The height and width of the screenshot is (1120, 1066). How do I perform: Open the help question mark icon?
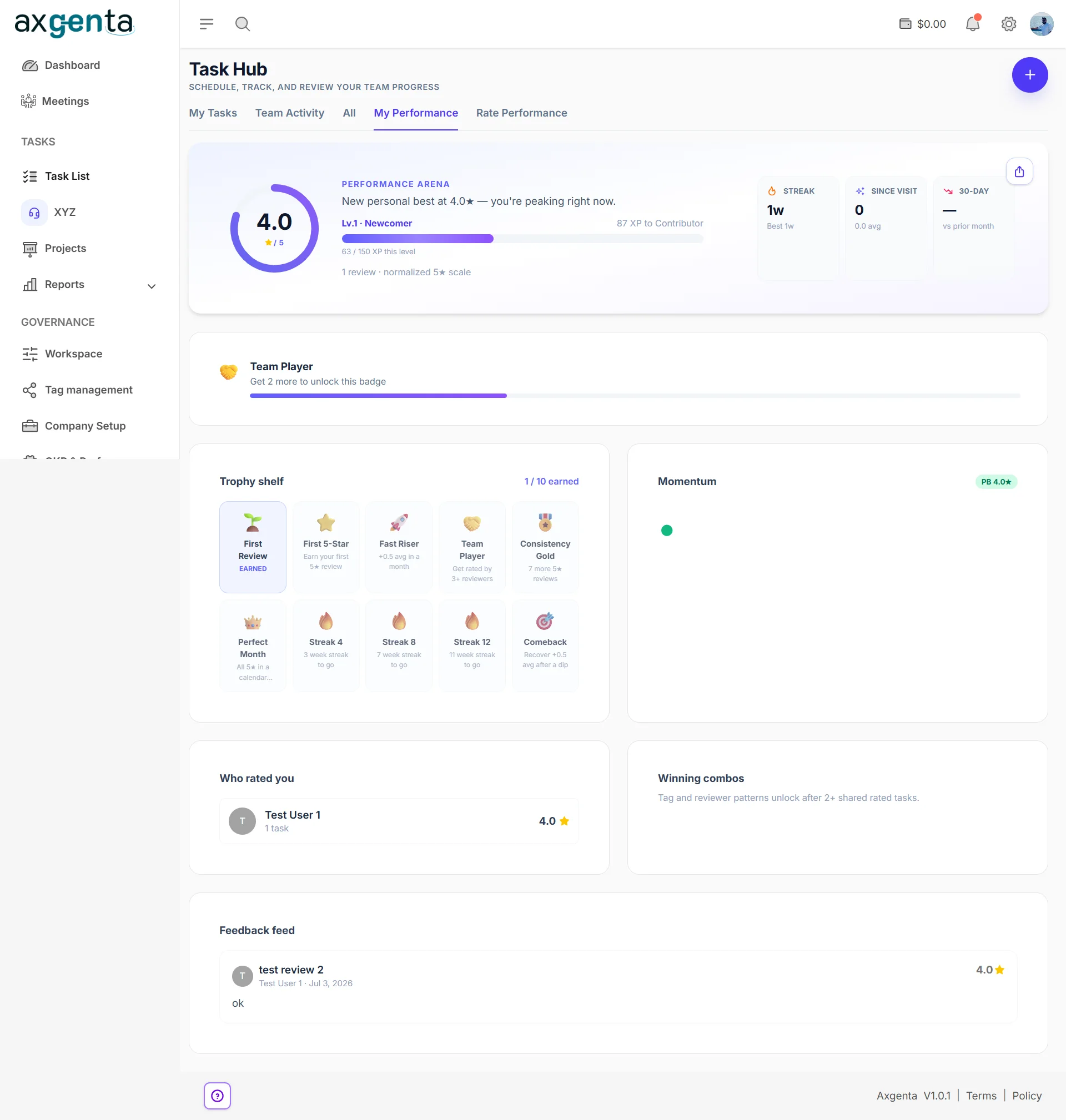pyautogui.click(x=217, y=1096)
